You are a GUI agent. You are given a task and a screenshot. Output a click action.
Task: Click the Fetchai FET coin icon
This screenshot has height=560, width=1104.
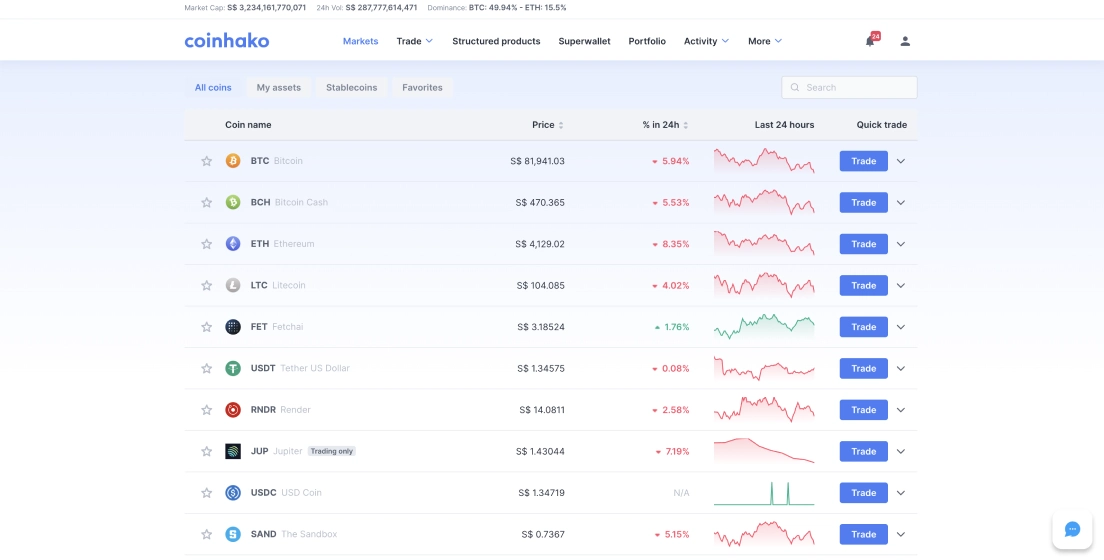pos(233,327)
